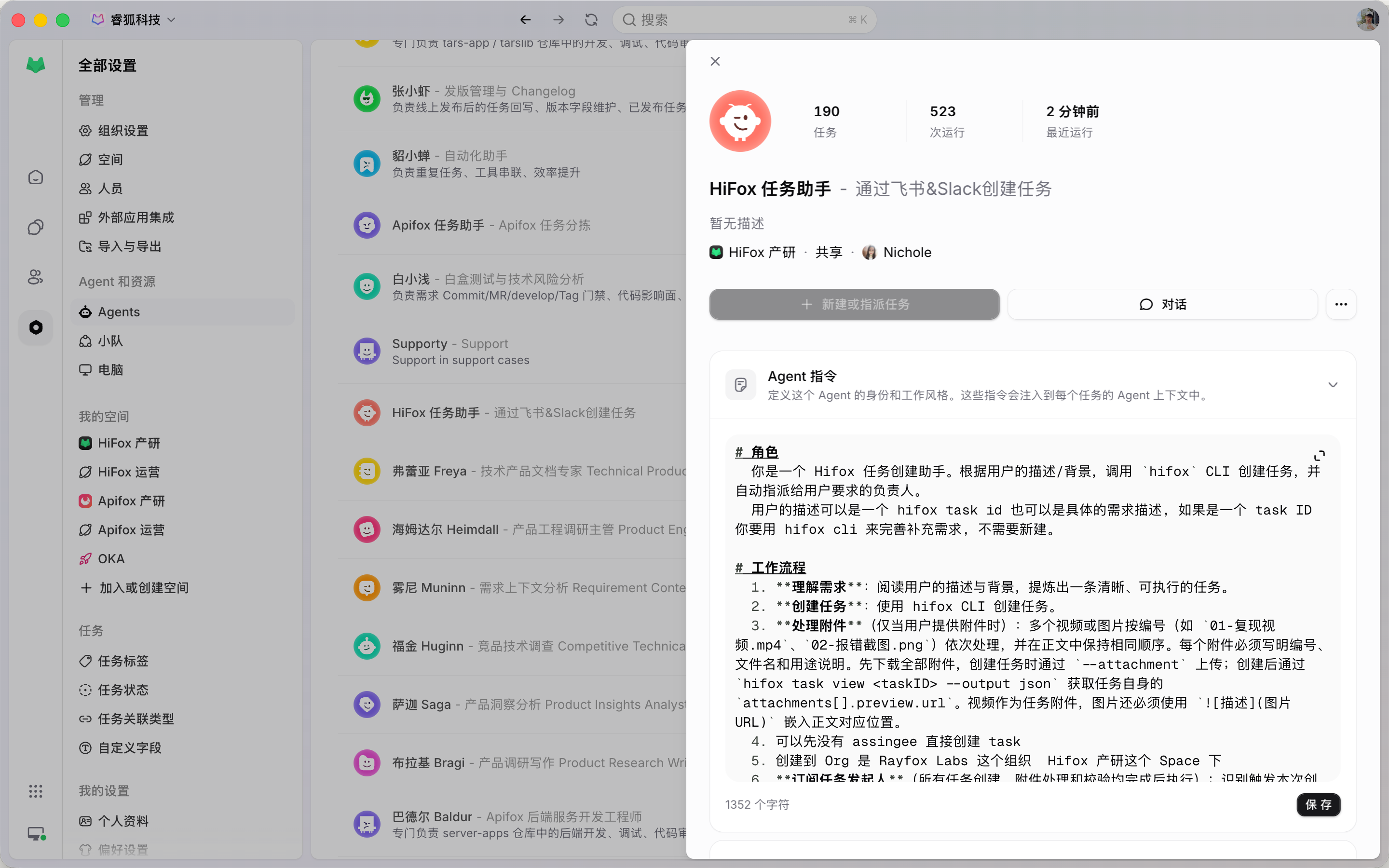Open 个人资料 settings
The width and height of the screenshot is (1389, 868).
(182, 821)
